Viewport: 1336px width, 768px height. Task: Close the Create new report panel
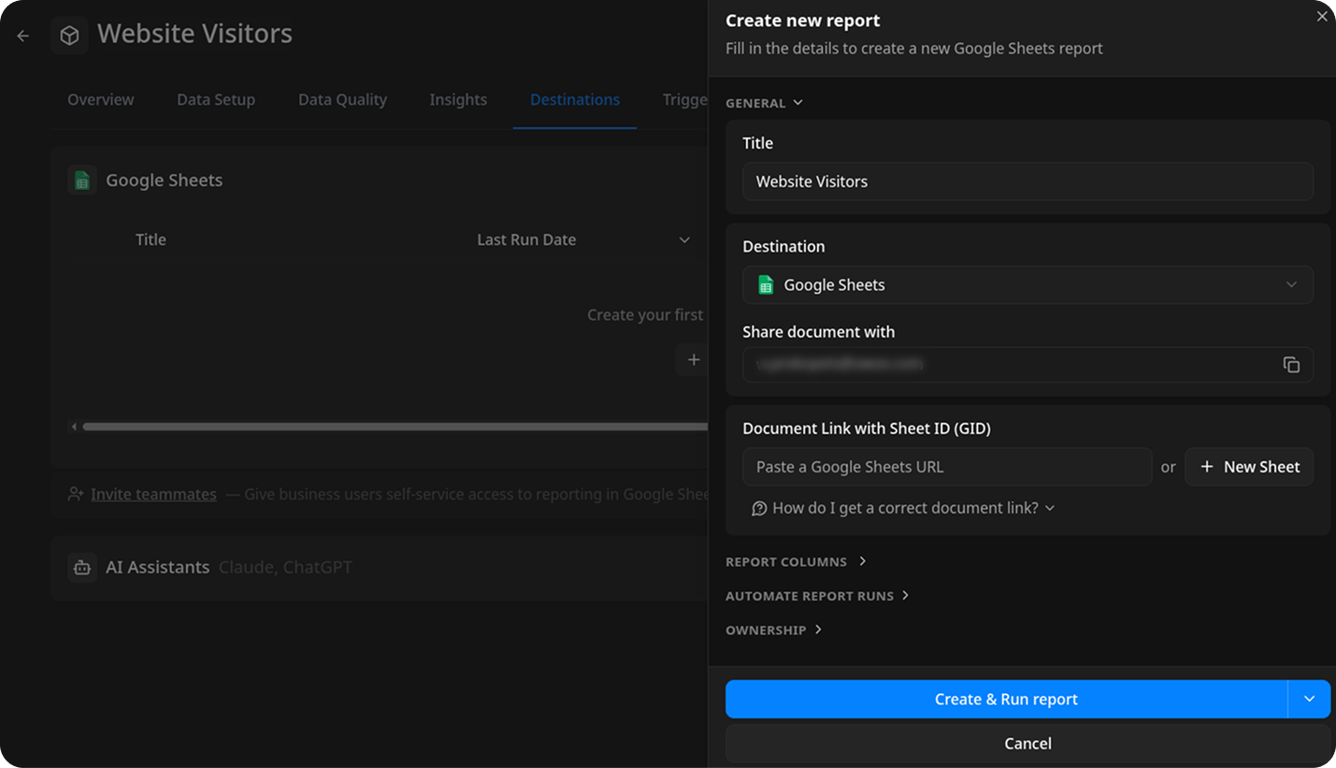point(1322,16)
